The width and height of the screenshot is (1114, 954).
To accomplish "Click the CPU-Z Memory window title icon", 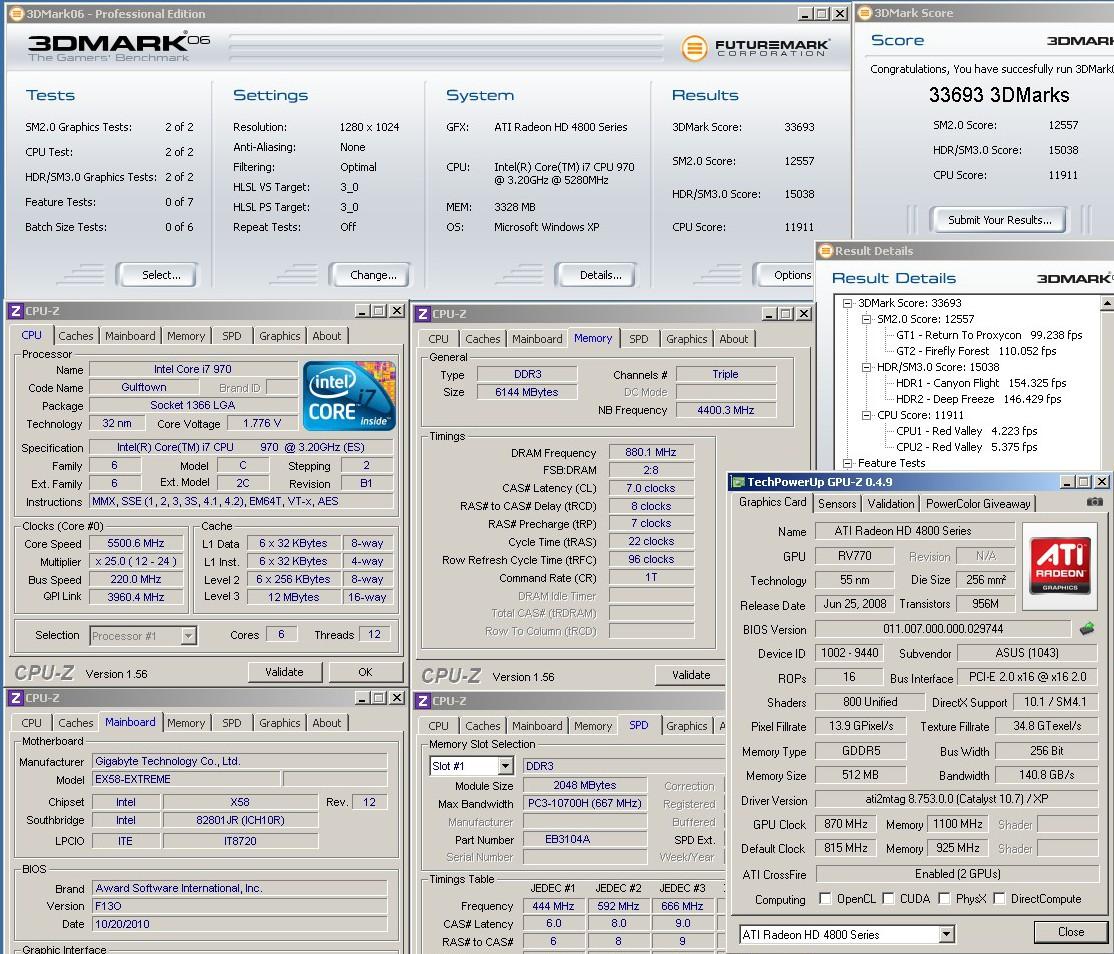I will (x=423, y=314).
